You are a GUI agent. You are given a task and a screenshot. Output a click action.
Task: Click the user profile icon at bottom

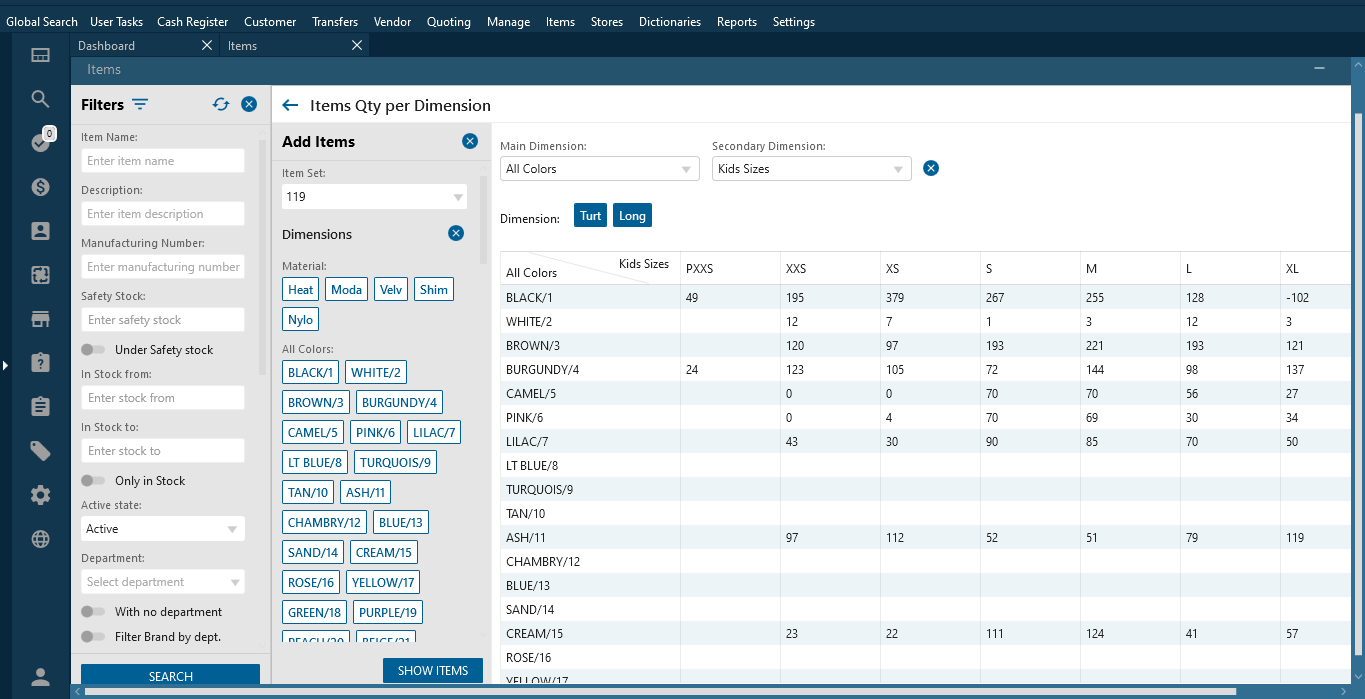click(x=40, y=677)
